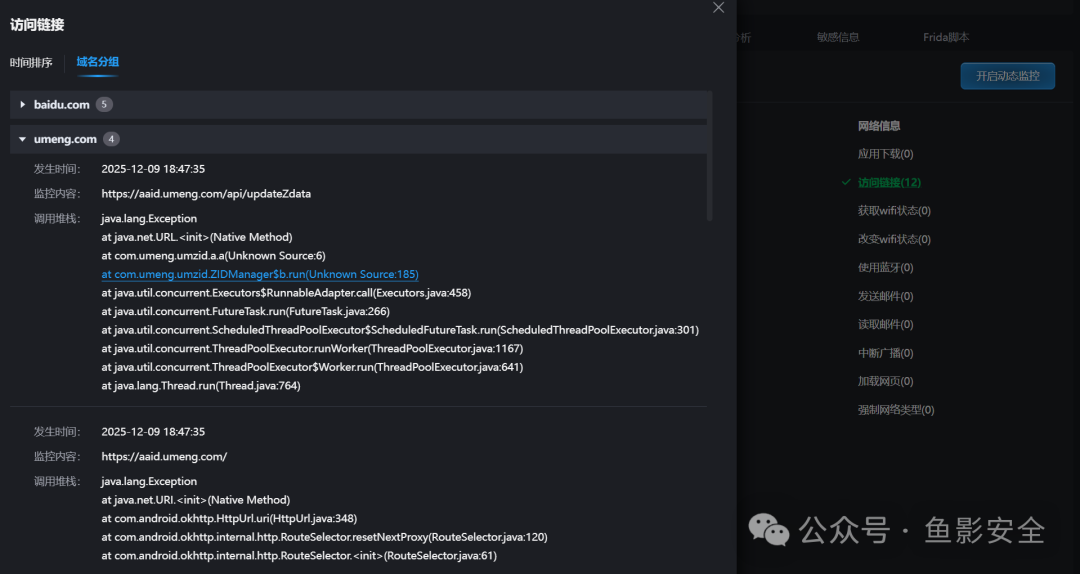Viewport: 1080px width, 574px height.
Task: Switch to the 时间排序 tab
Action: tap(31, 63)
